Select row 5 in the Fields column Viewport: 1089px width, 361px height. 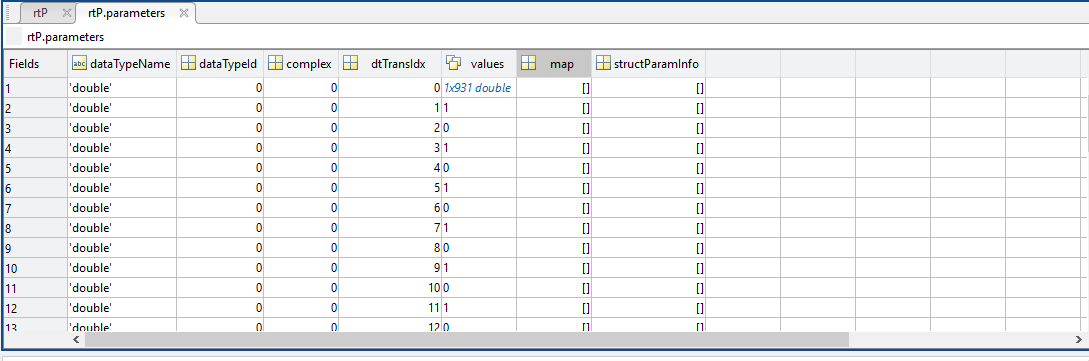[x=35, y=168]
